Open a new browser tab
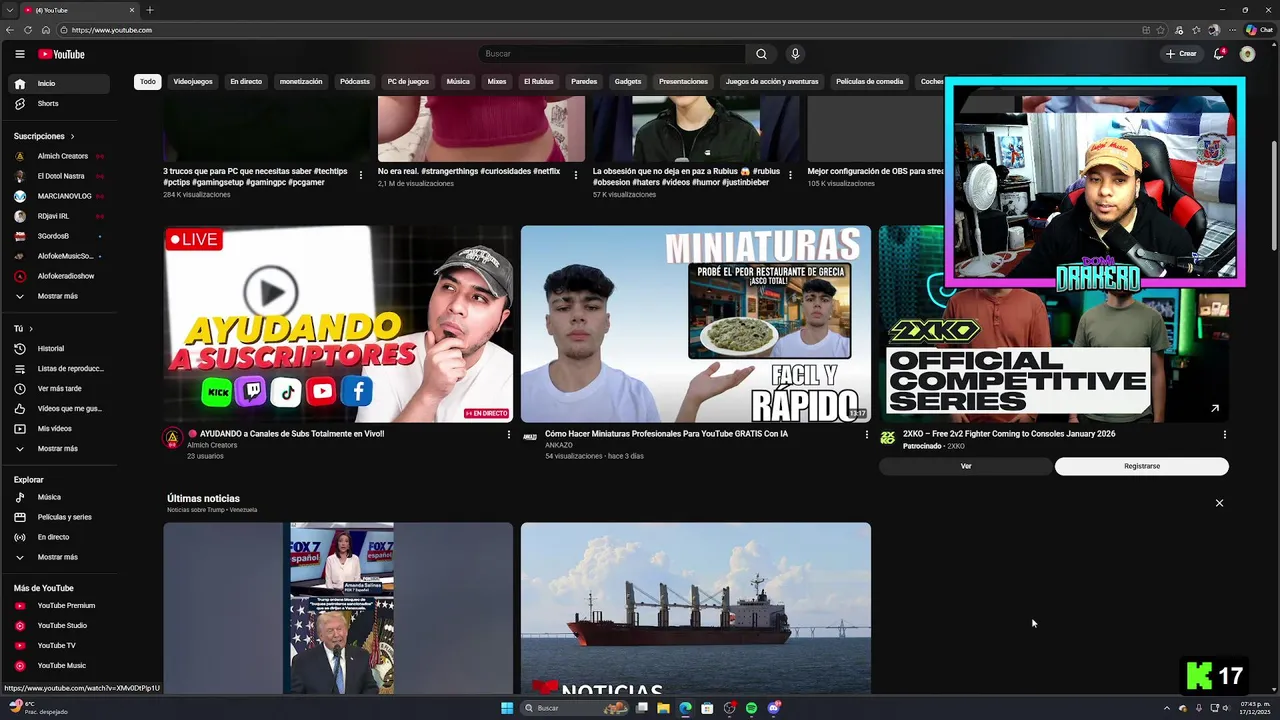1280x720 pixels. (x=150, y=10)
